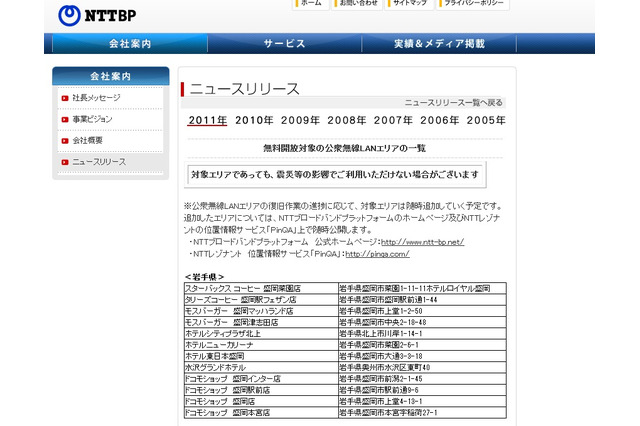Screen dimensions: 640x426
Task: Select the 2011年 year link
Action: pyautogui.click(x=207, y=120)
